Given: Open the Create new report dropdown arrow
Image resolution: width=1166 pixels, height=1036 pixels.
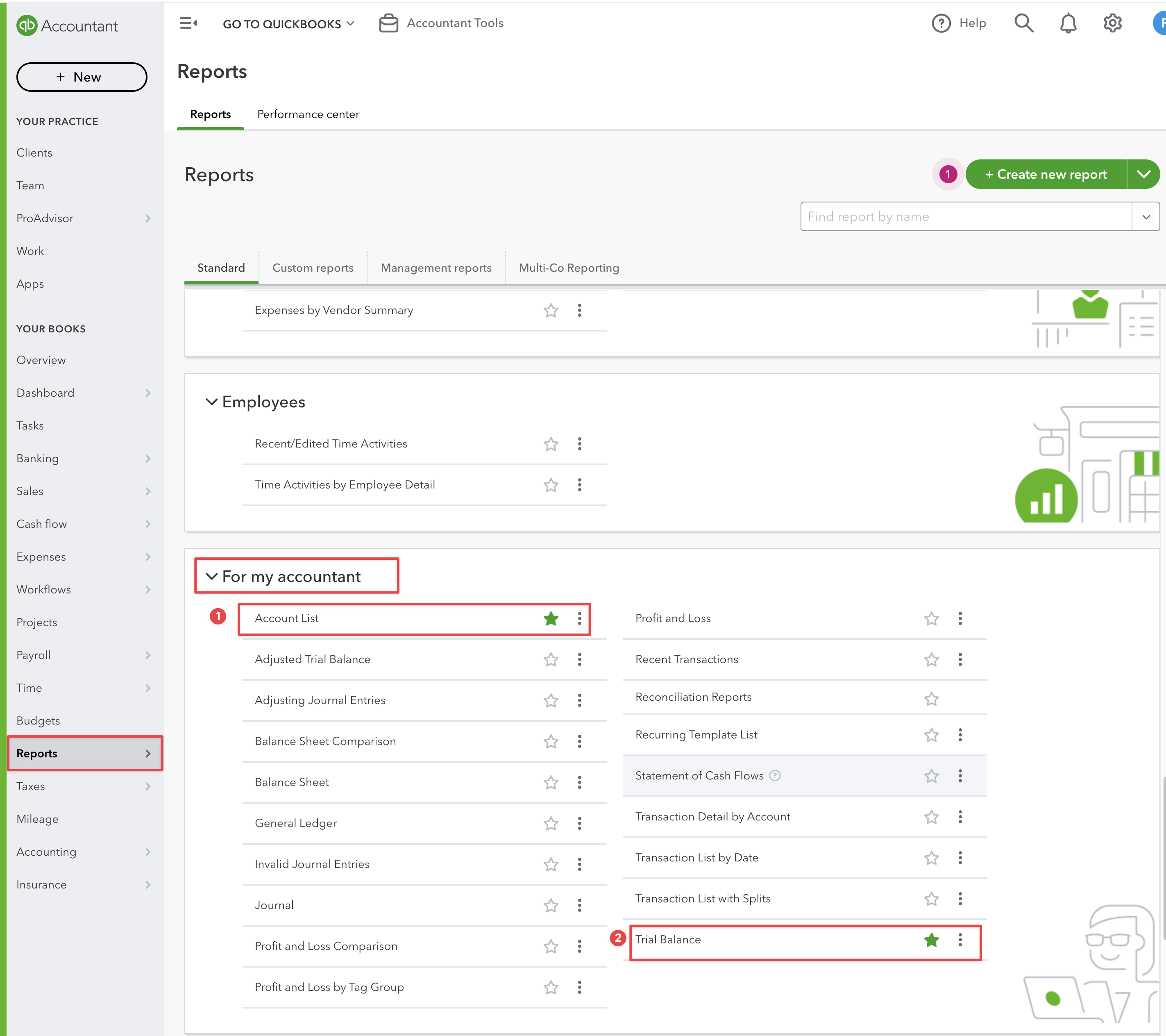Looking at the screenshot, I should pos(1144,174).
